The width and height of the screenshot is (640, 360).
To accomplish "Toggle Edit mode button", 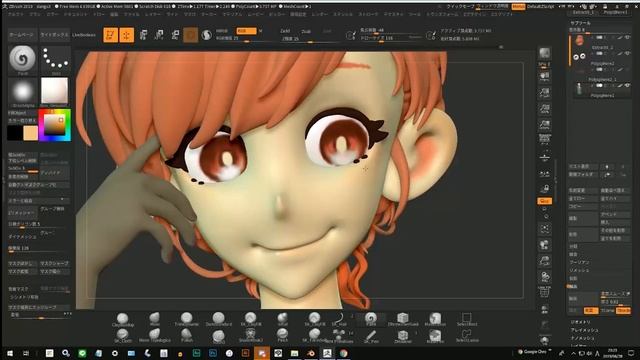I will (111, 35).
